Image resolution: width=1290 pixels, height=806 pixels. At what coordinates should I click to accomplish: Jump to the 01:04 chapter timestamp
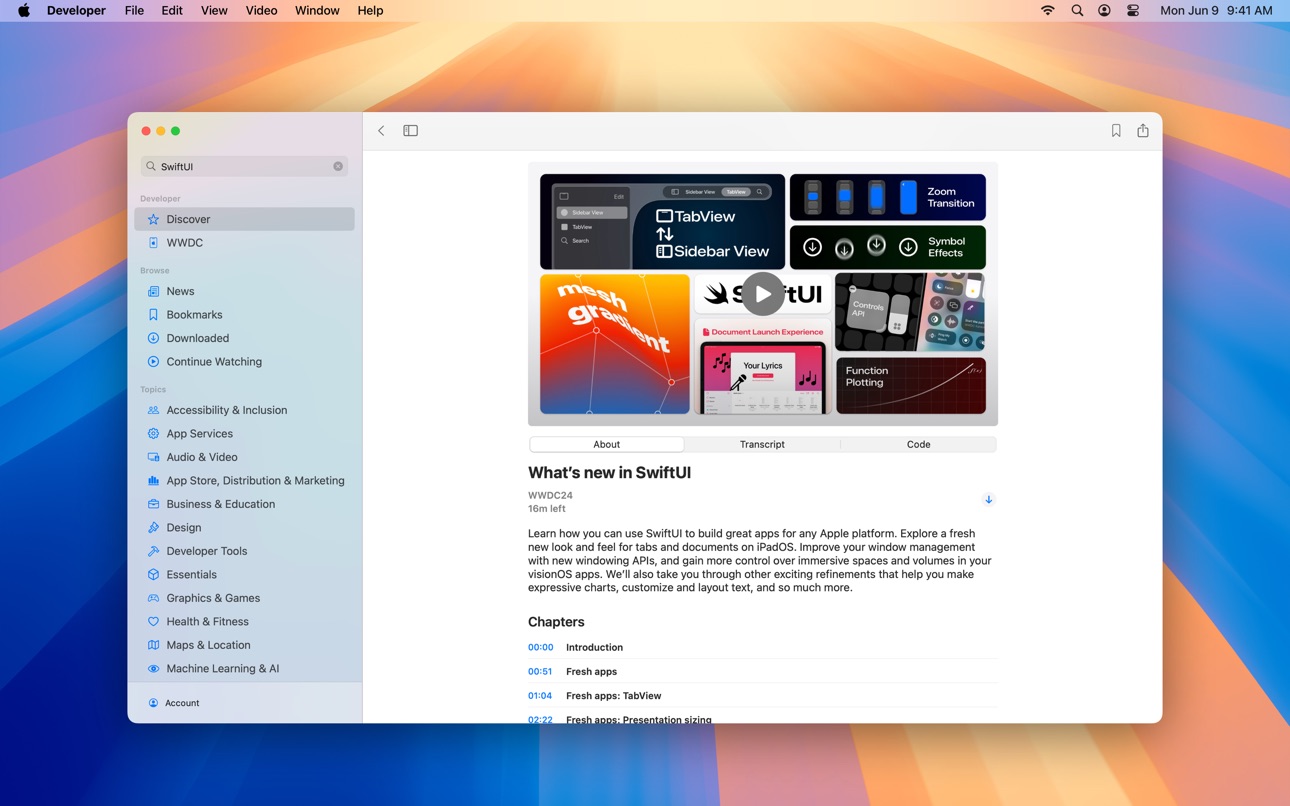point(540,695)
